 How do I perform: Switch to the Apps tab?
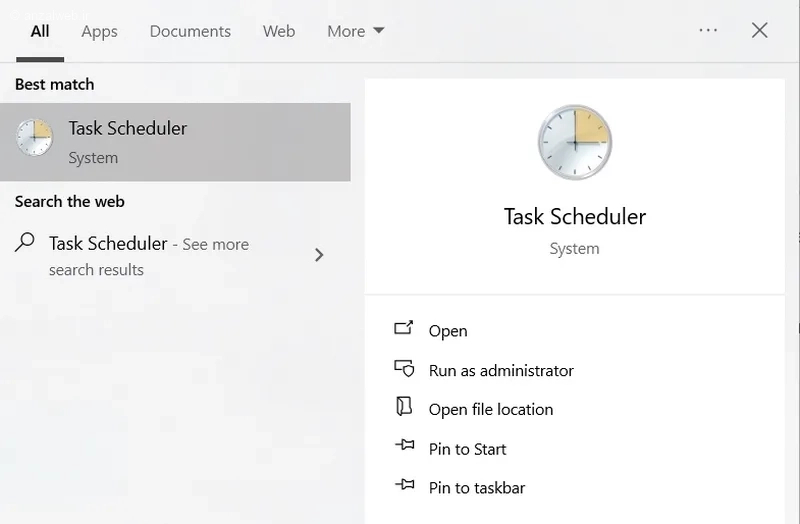[99, 31]
